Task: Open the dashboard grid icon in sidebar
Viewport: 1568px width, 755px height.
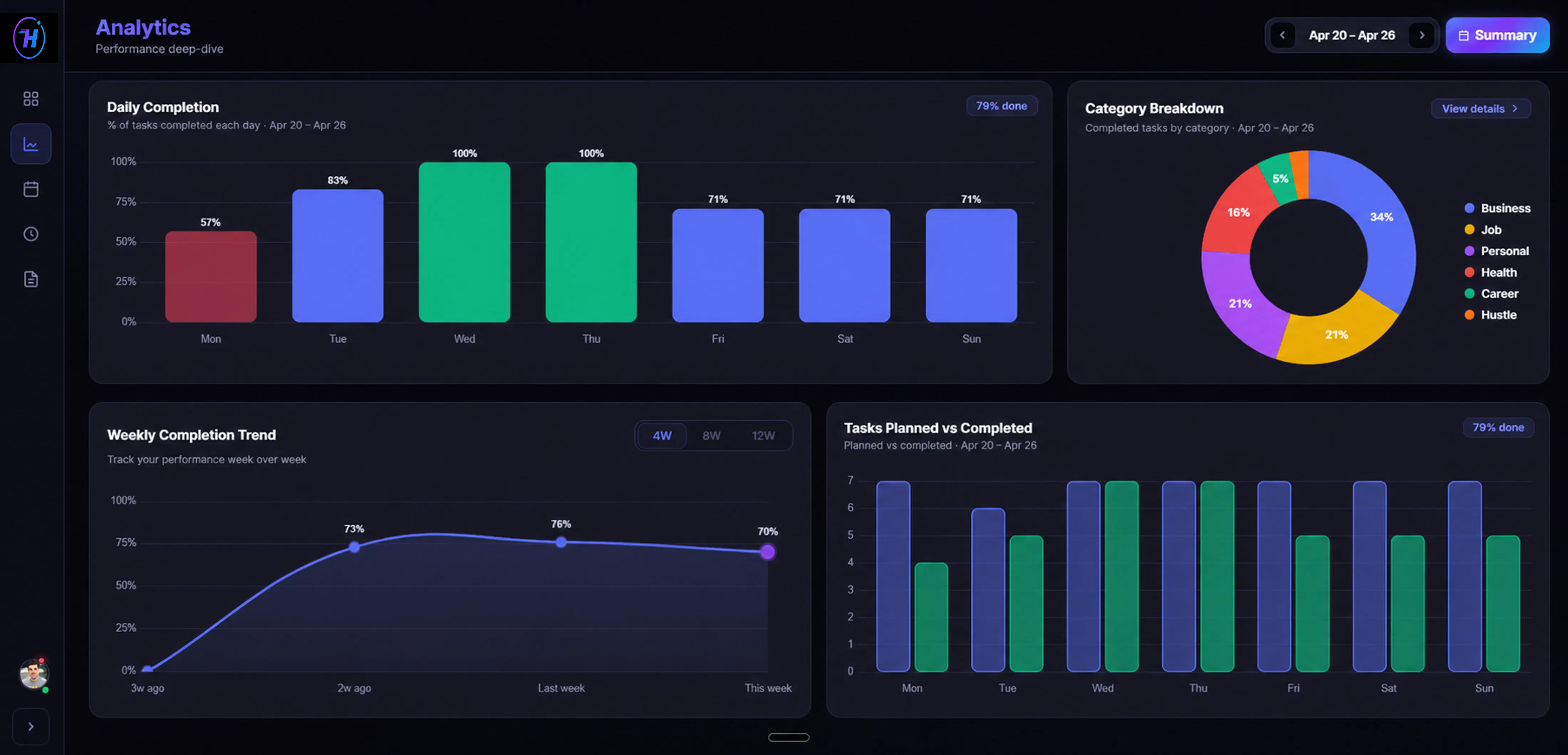Action: pyautogui.click(x=30, y=99)
